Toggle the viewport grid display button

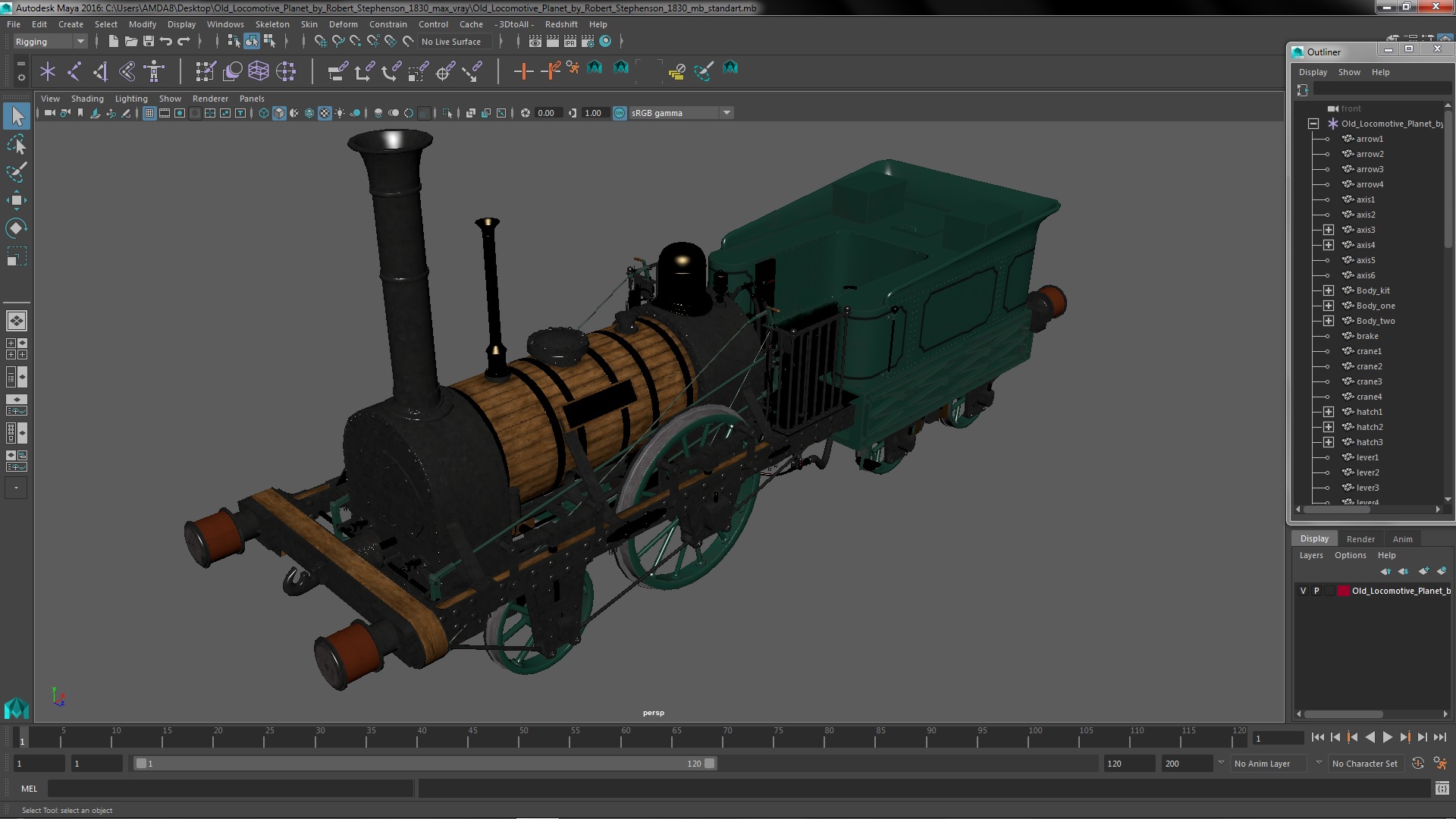click(149, 113)
